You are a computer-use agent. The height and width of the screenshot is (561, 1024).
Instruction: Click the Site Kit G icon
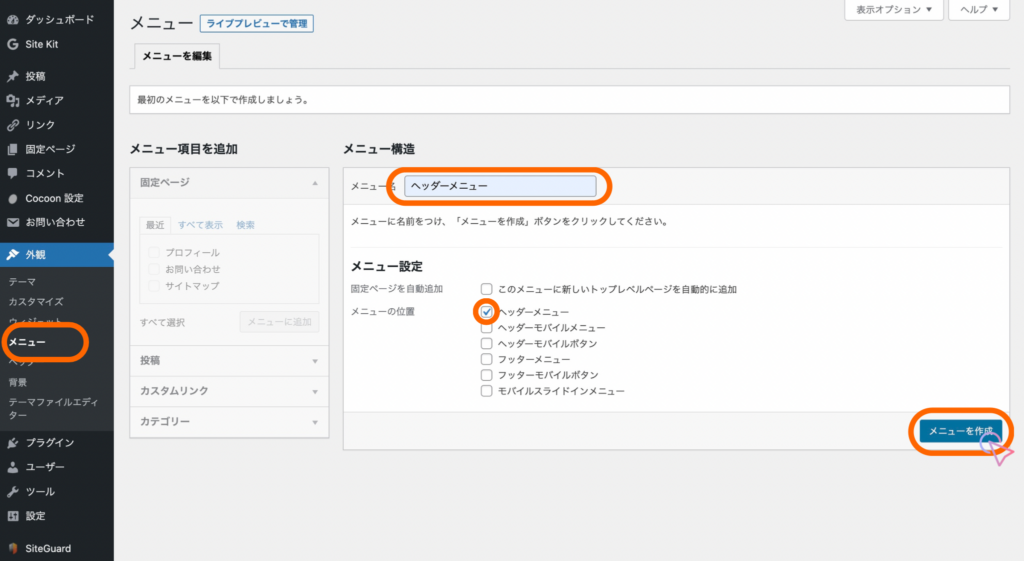(x=12, y=44)
